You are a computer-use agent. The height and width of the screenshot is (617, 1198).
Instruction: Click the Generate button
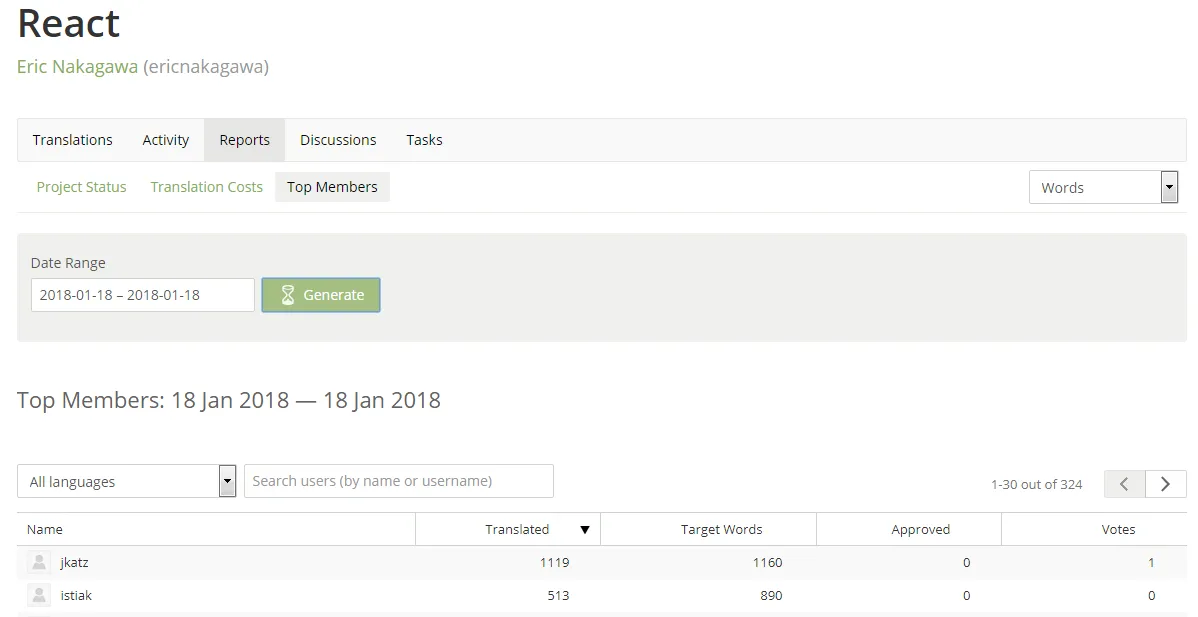pyautogui.click(x=321, y=295)
